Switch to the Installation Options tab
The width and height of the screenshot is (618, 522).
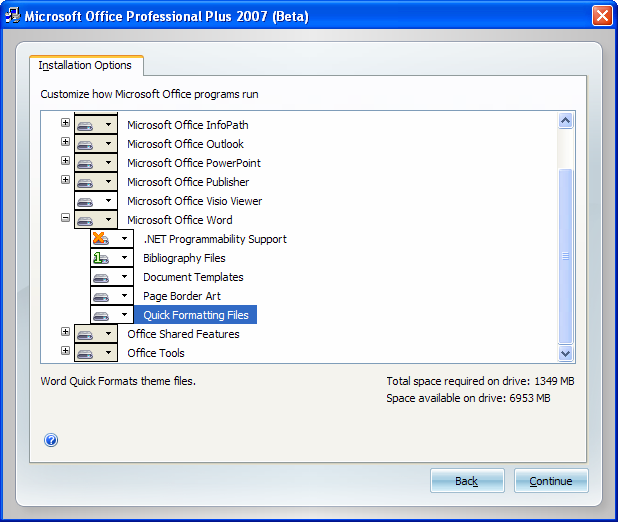point(85,65)
